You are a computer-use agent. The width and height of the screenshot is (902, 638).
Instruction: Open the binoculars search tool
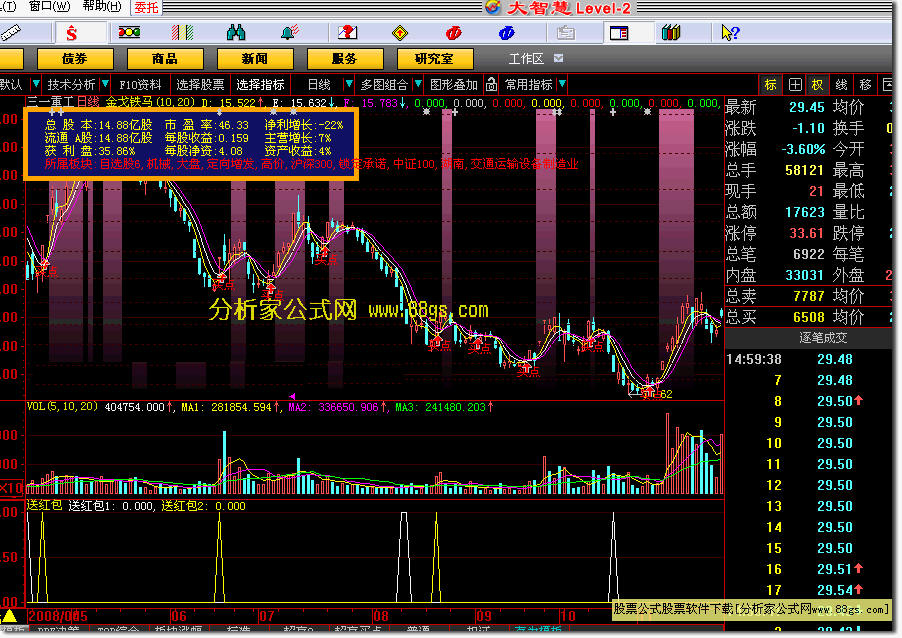tap(236, 32)
